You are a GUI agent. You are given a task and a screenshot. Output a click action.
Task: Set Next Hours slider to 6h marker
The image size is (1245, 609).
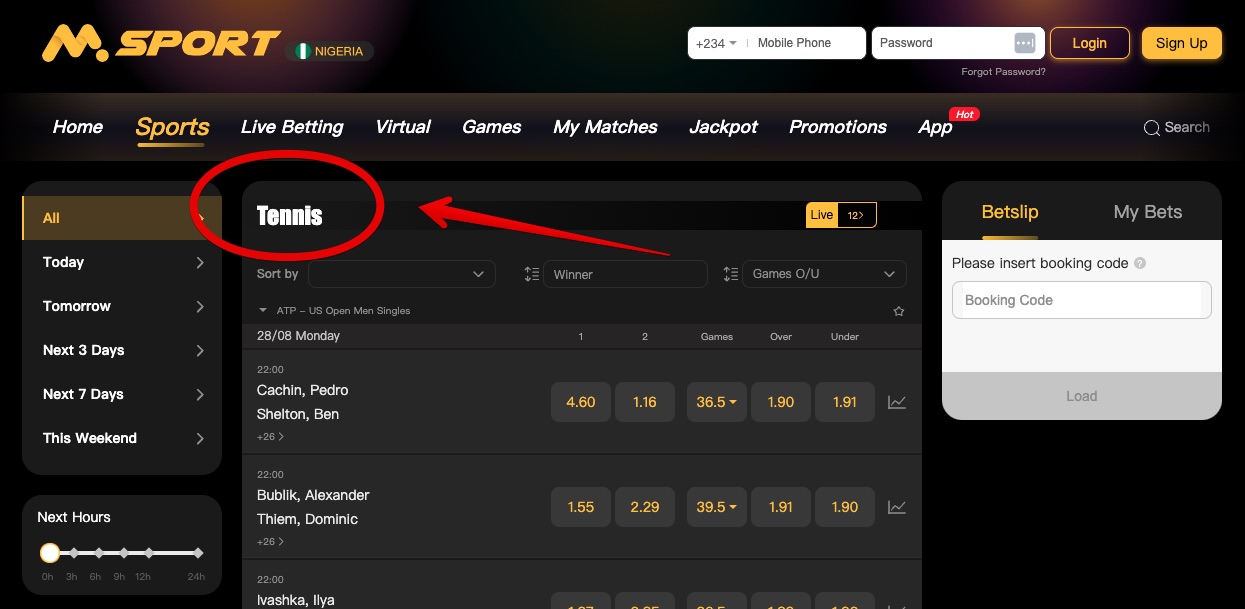point(99,553)
